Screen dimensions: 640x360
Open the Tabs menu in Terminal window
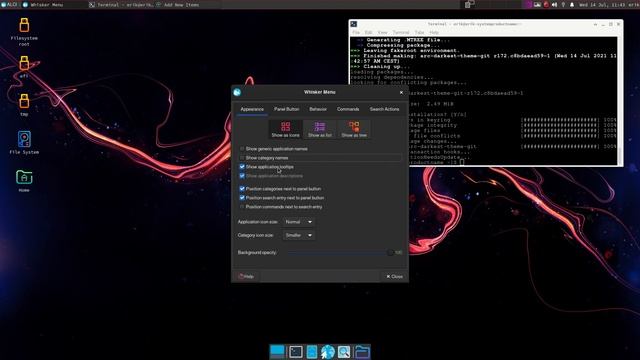tap(419, 32)
